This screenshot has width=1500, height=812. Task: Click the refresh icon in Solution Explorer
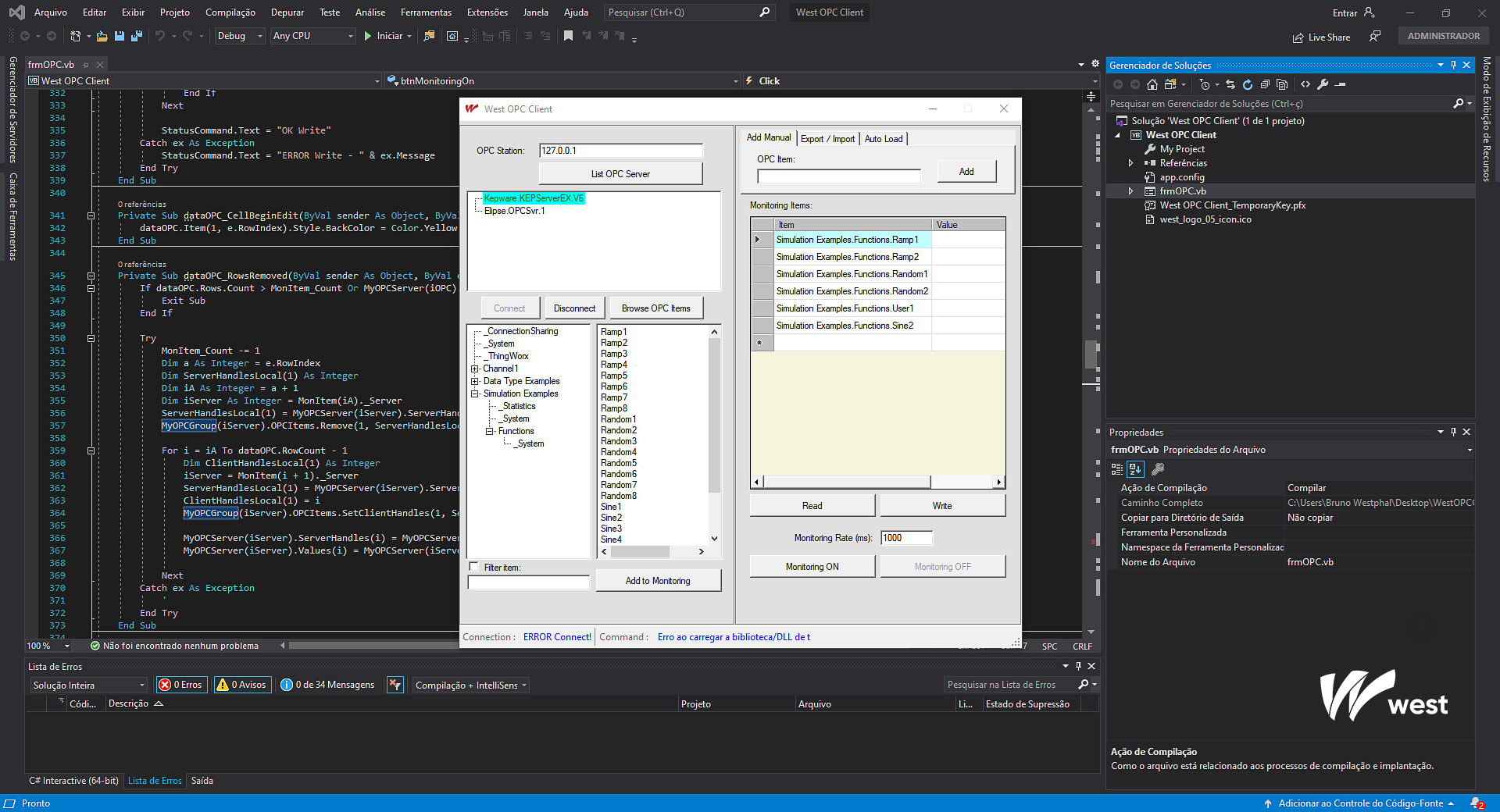[1248, 84]
